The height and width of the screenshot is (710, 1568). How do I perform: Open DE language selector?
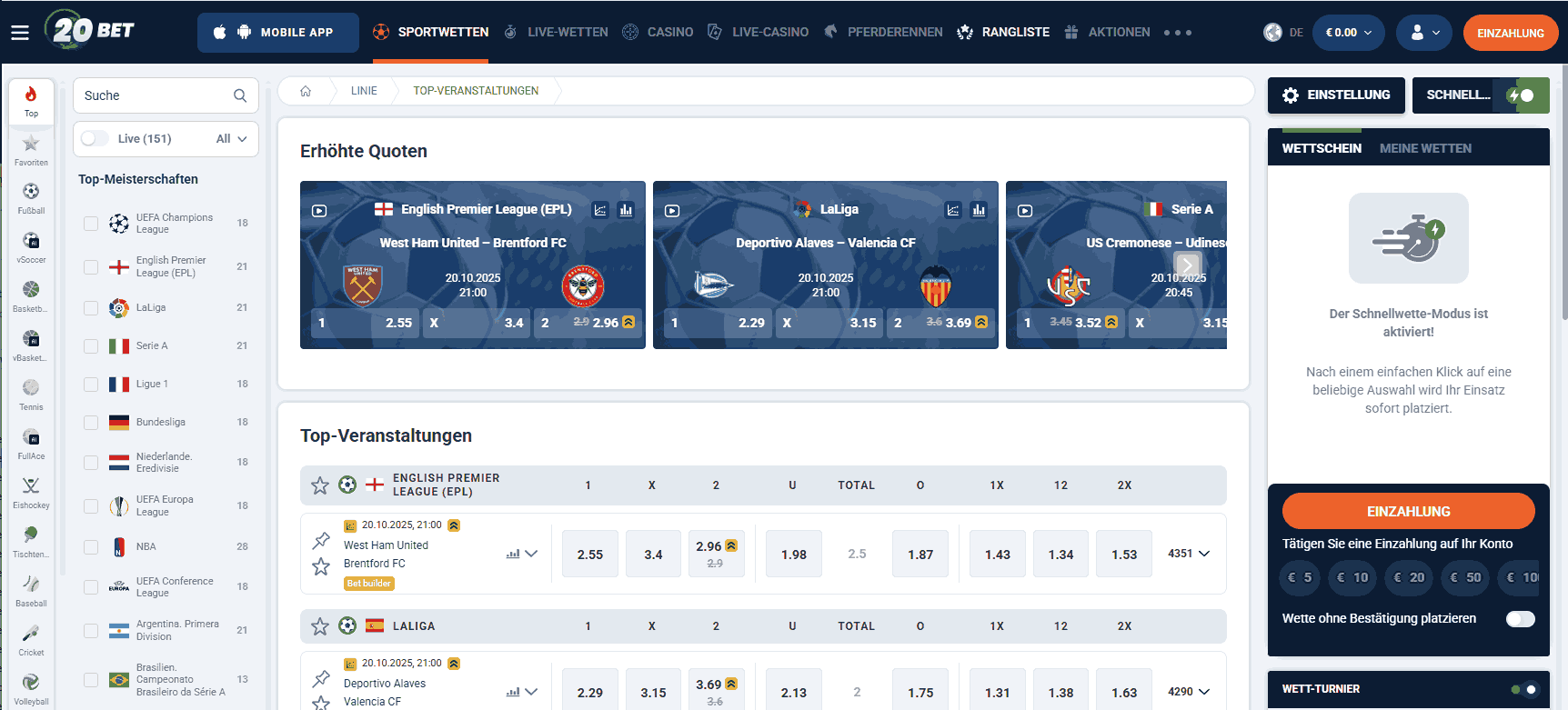click(x=1283, y=33)
